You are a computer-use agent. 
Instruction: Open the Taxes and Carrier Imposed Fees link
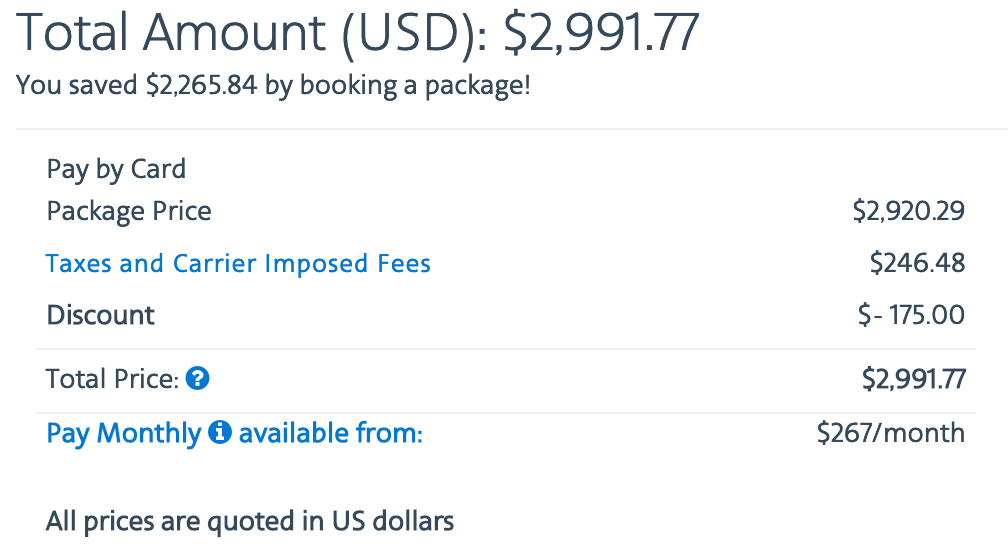(x=238, y=264)
